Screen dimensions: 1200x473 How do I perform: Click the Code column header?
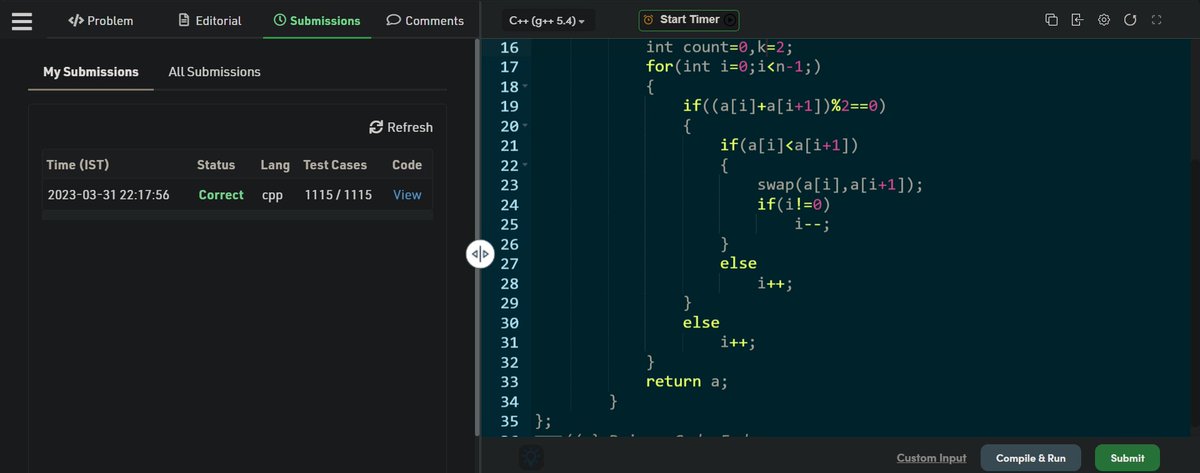click(407, 165)
